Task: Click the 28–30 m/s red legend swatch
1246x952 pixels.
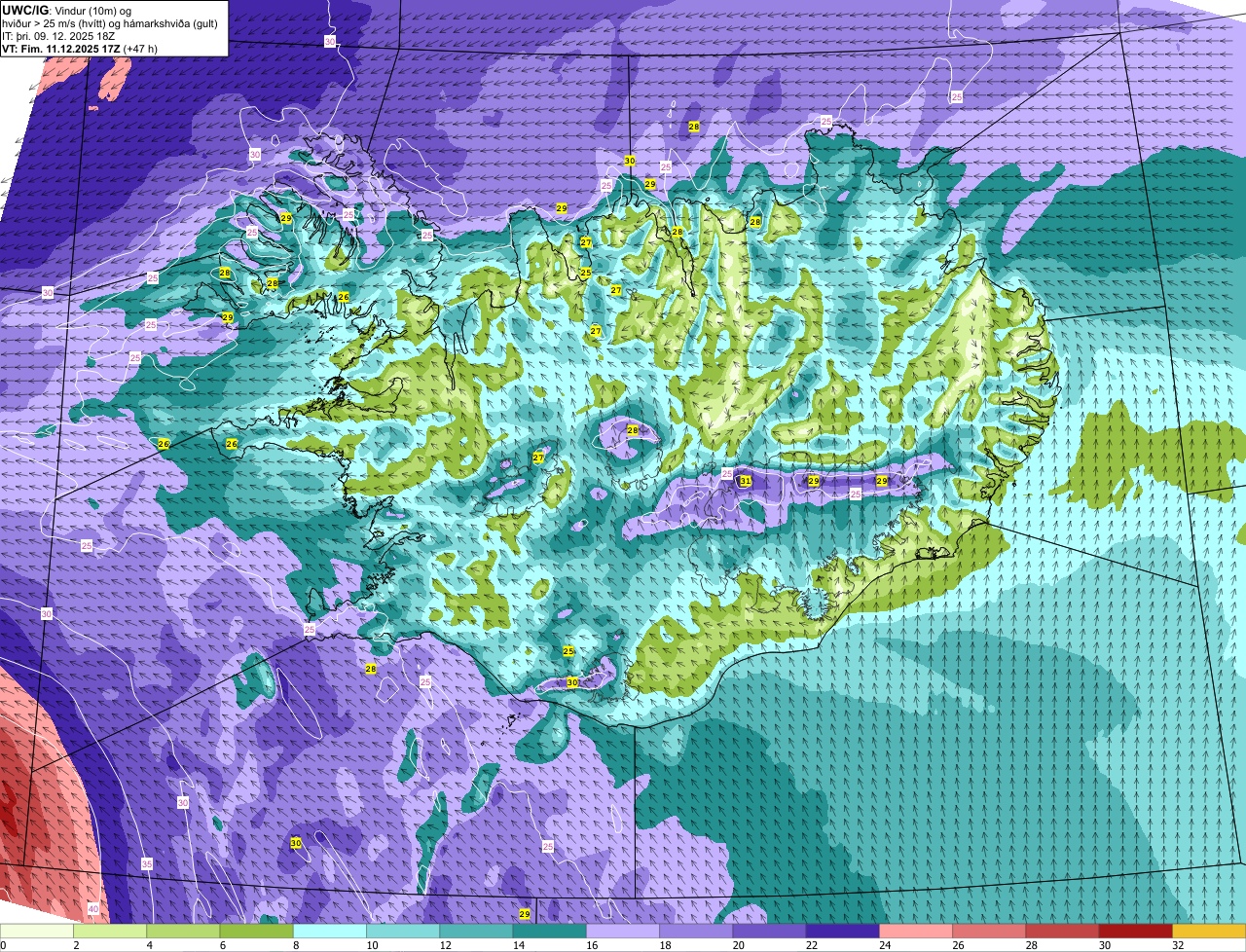Action: (x=1063, y=932)
